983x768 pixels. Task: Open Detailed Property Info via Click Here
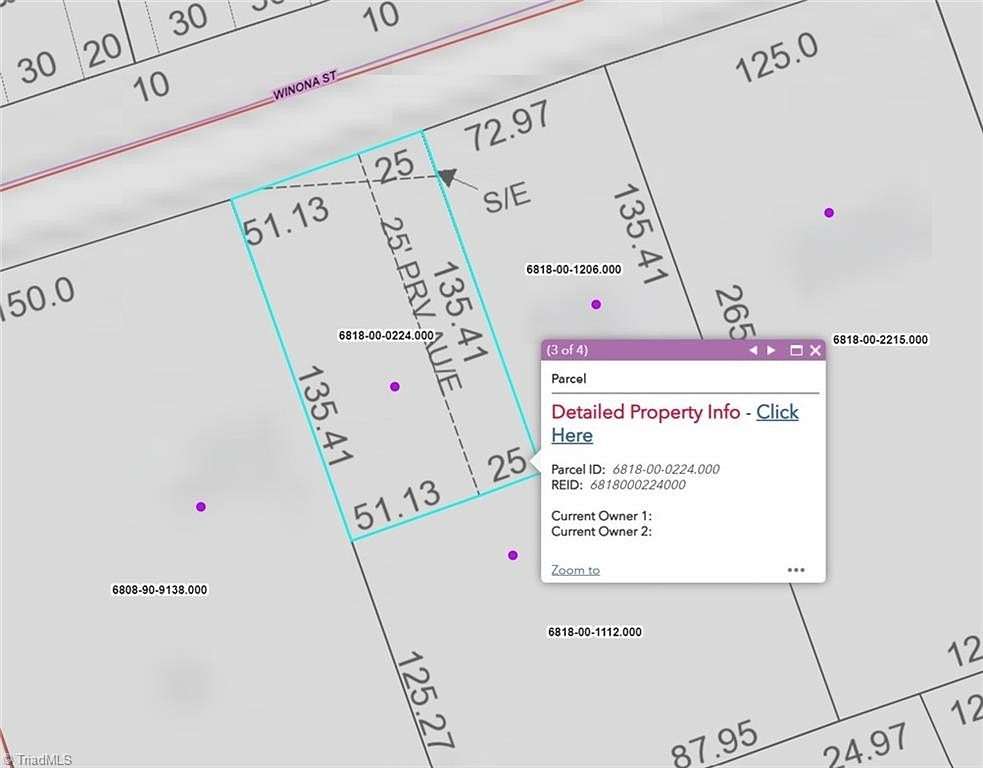pos(777,412)
